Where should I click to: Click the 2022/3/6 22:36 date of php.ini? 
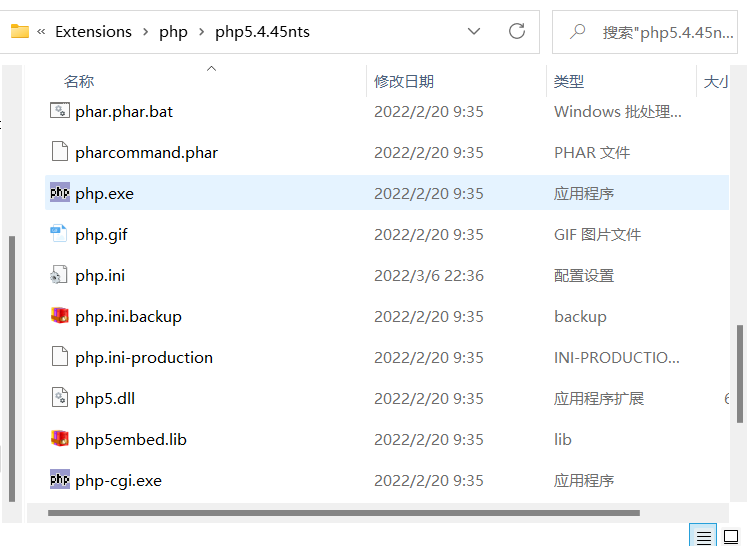[x=429, y=275]
